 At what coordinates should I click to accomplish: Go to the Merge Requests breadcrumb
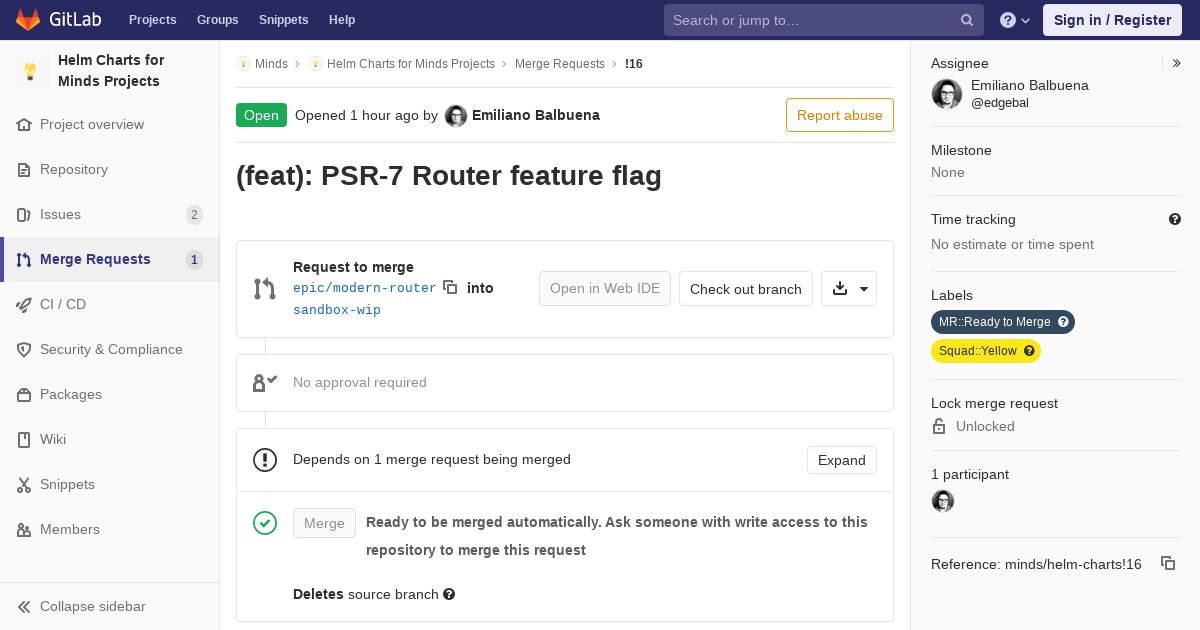[560, 64]
